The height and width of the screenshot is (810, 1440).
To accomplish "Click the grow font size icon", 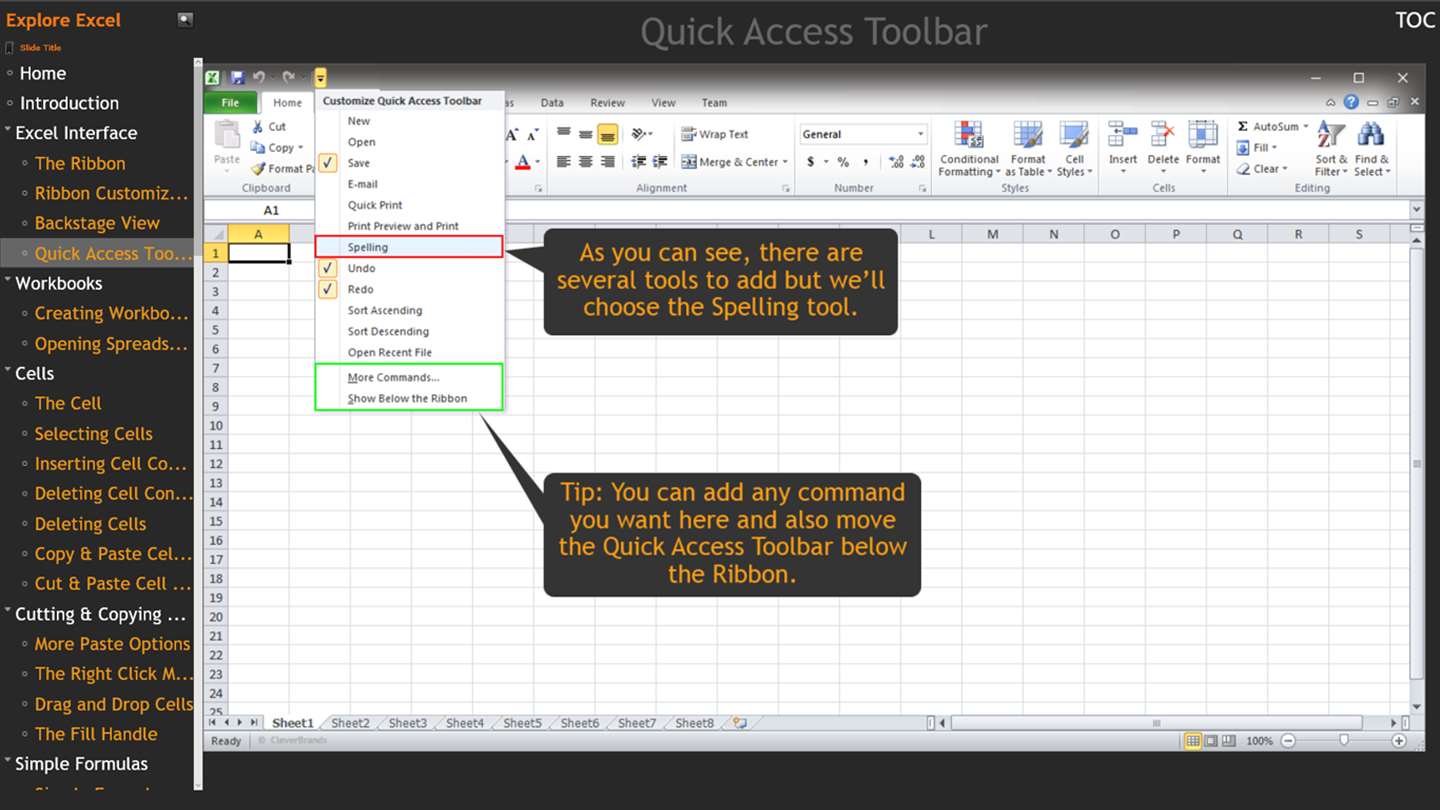I will point(513,134).
